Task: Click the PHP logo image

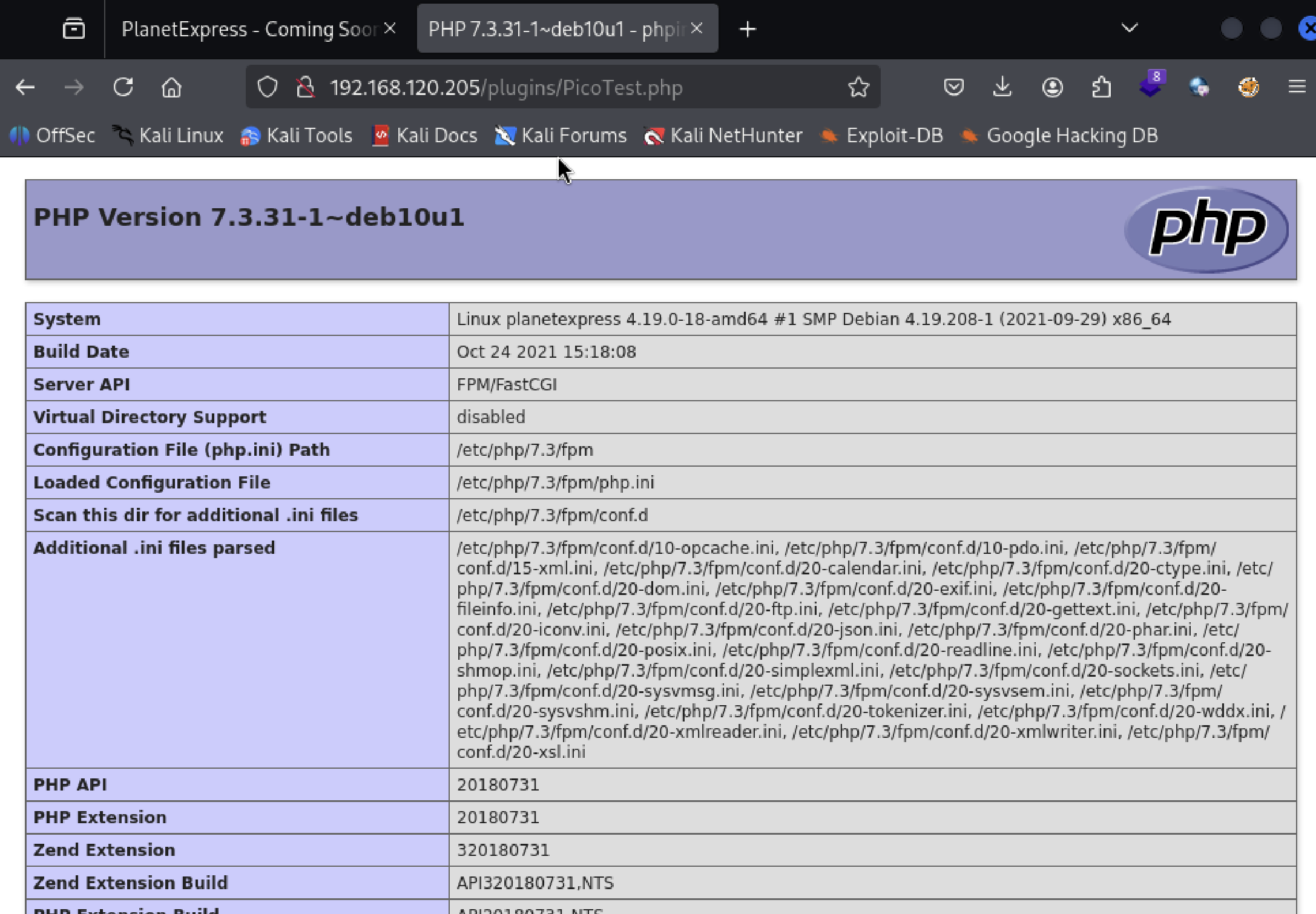Action: [x=1206, y=229]
